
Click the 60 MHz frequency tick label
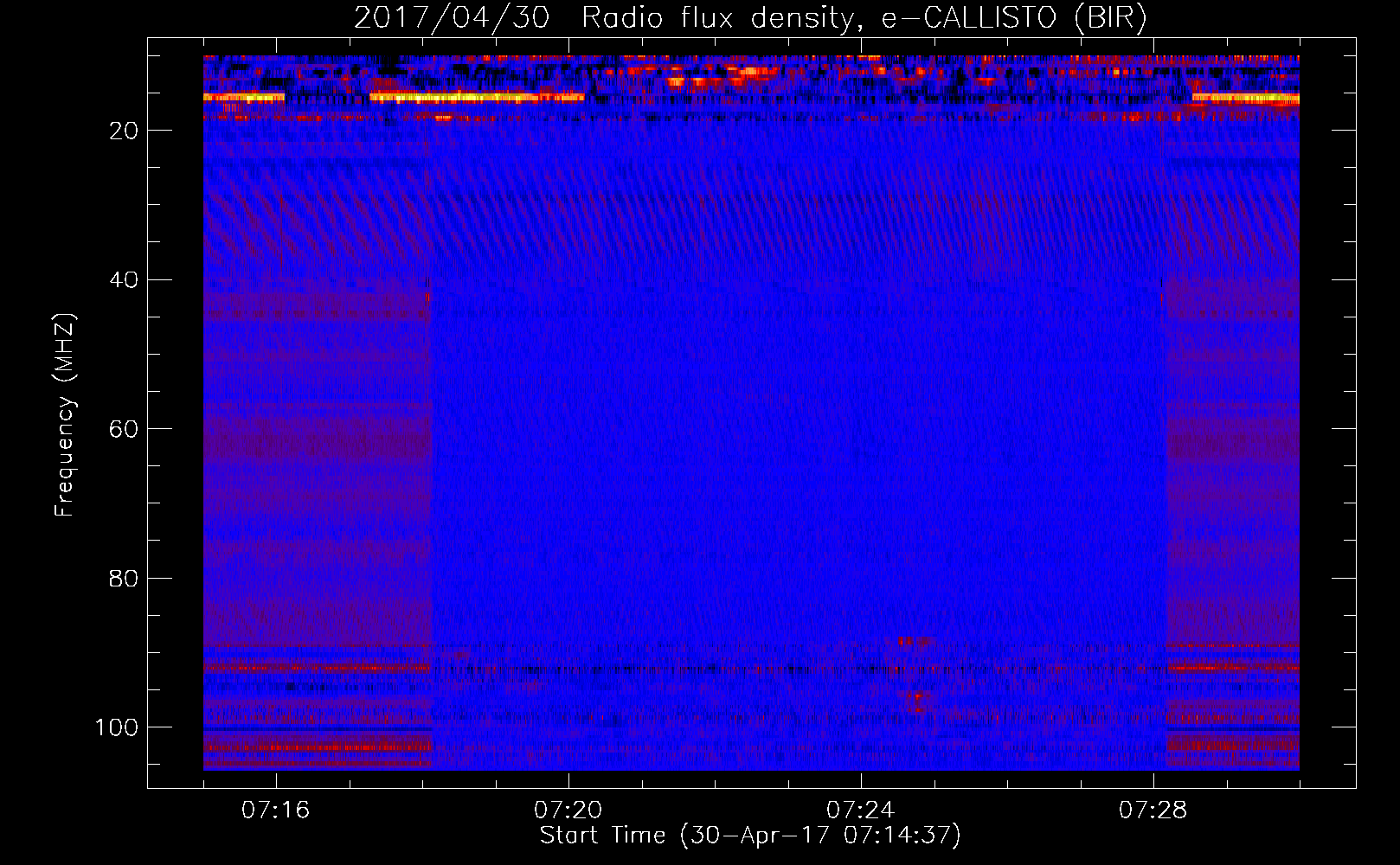(x=124, y=429)
